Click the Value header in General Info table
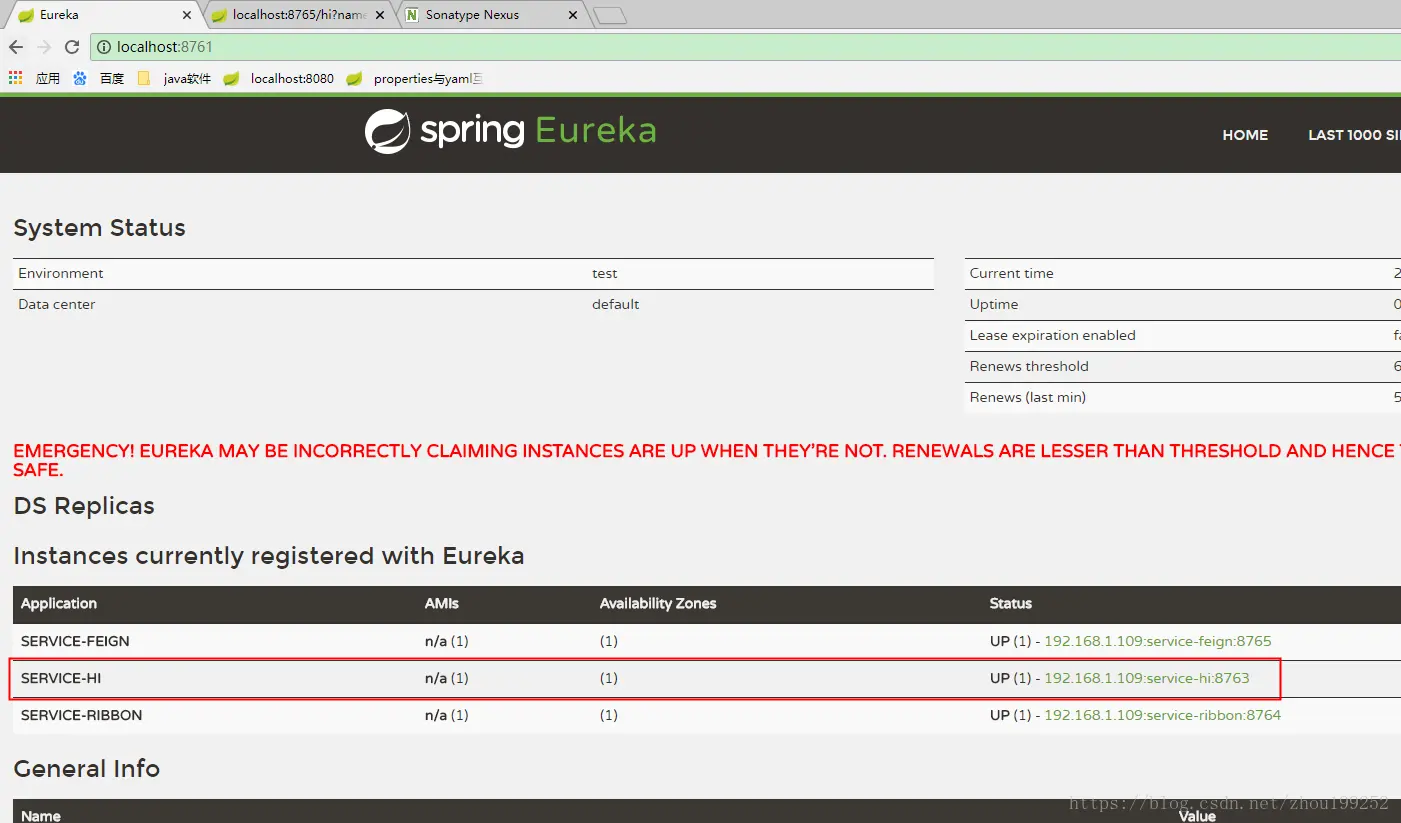1401x823 pixels. [x=1197, y=816]
